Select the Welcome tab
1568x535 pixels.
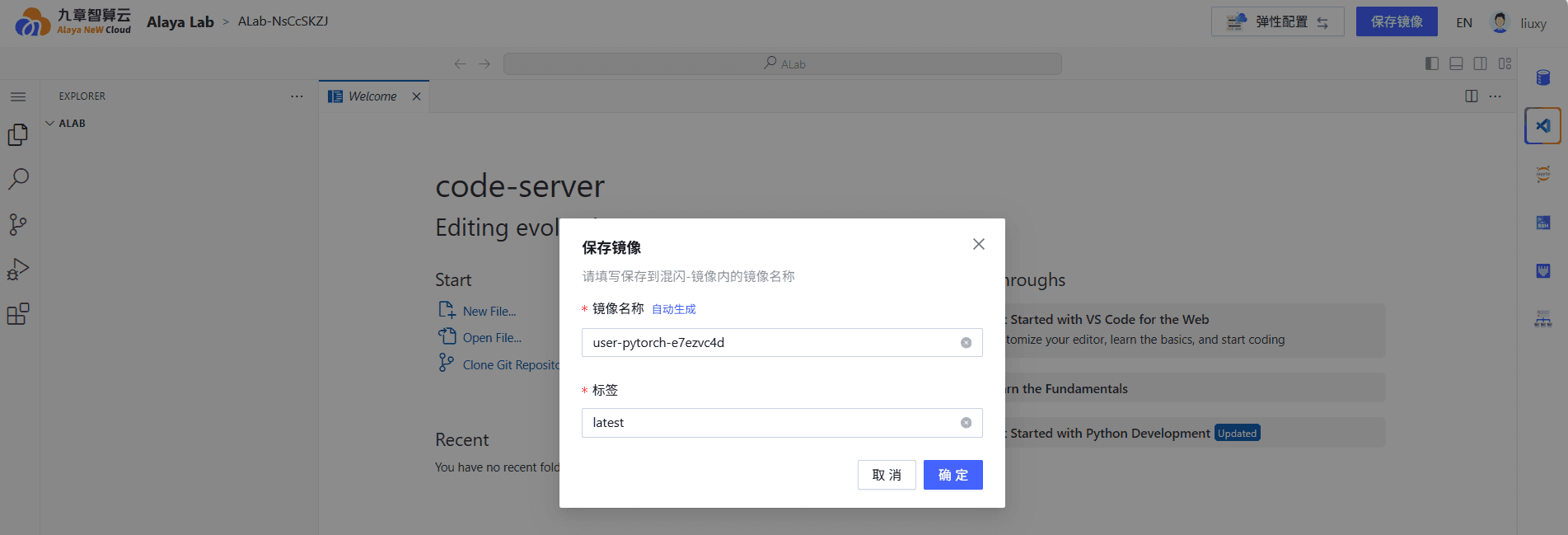click(x=372, y=96)
